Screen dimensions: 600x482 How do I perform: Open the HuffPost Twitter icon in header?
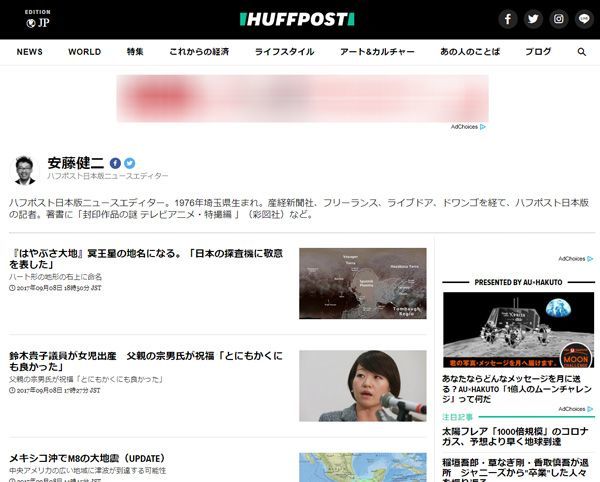coord(533,19)
